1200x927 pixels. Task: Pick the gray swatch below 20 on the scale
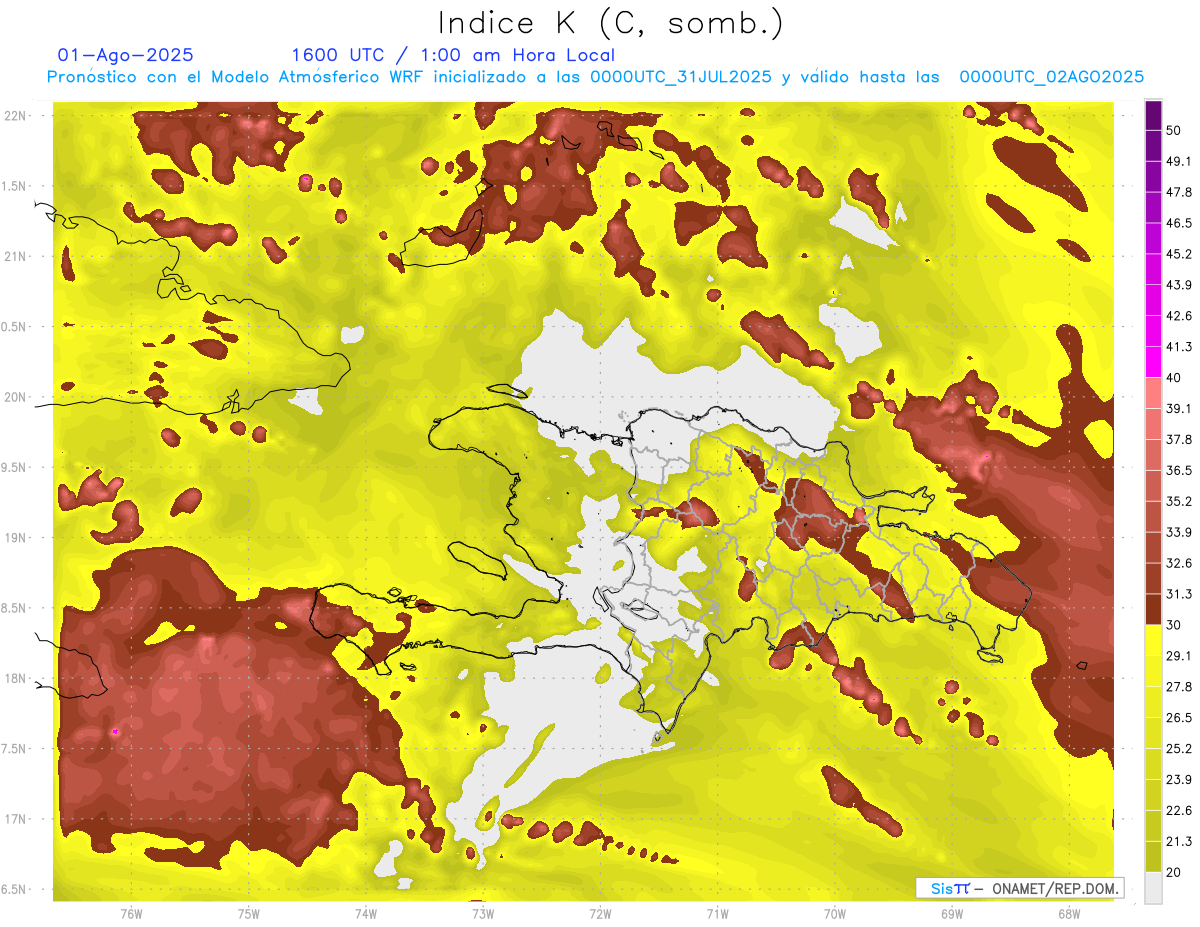1153,888
